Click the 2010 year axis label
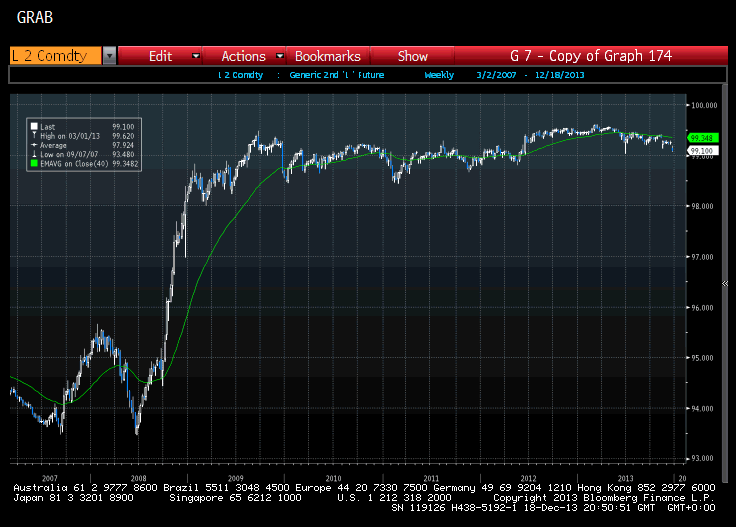Image resolution: width=736 pixels, height=527 pixels. point(333,478)
